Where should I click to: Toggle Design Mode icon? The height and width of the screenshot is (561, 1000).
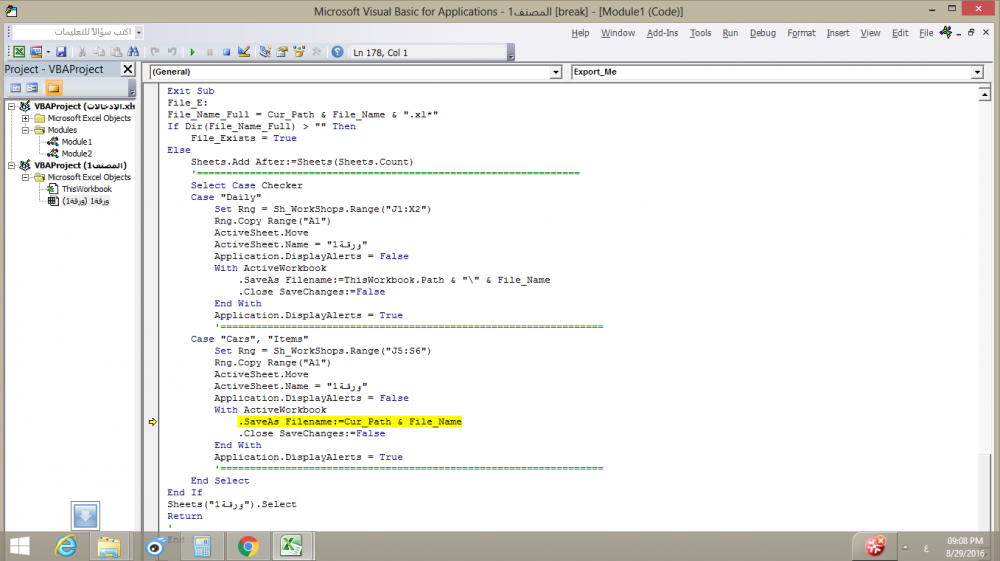point(244,52)
